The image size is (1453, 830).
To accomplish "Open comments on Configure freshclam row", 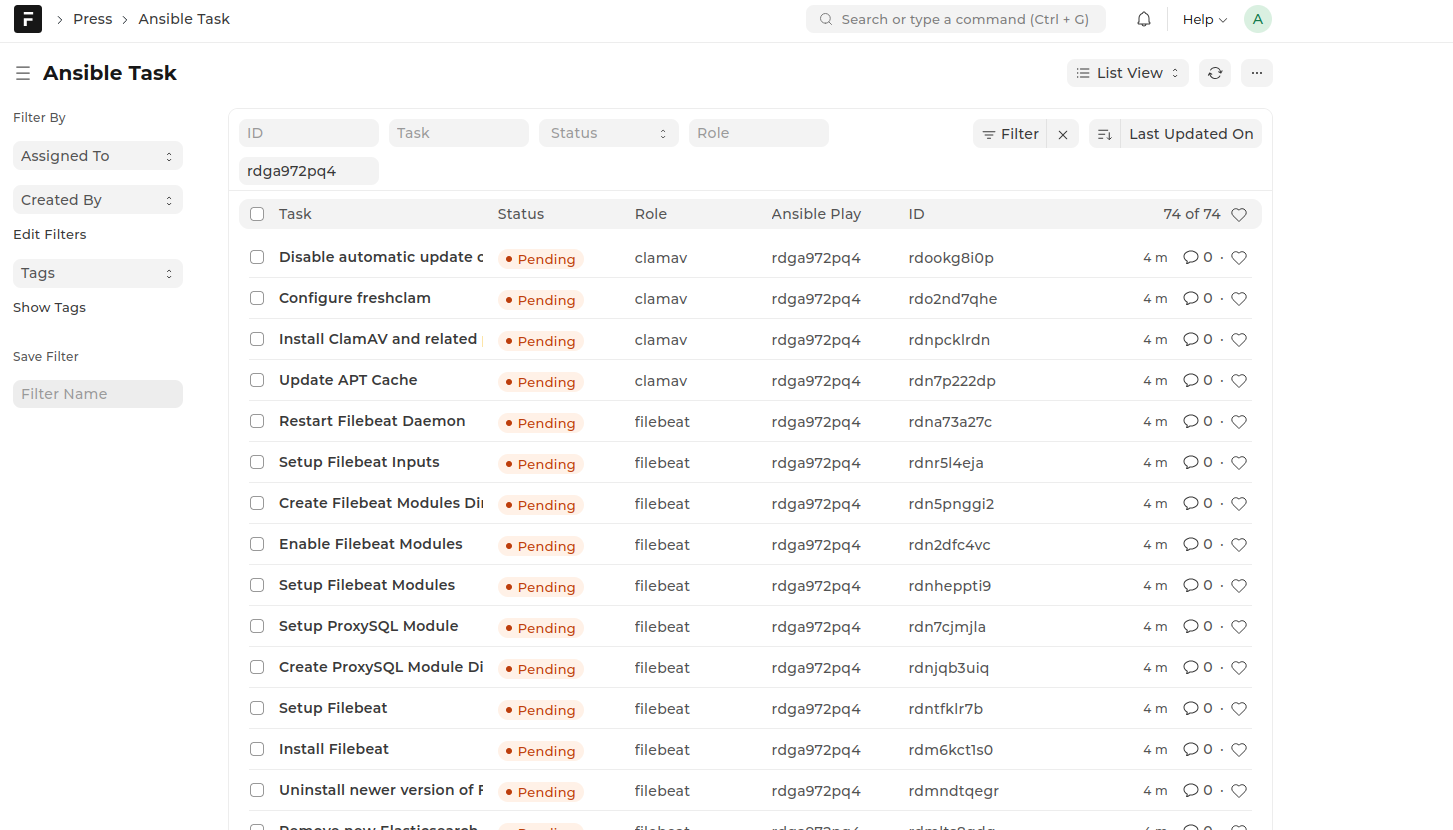I will (1191, 298).
